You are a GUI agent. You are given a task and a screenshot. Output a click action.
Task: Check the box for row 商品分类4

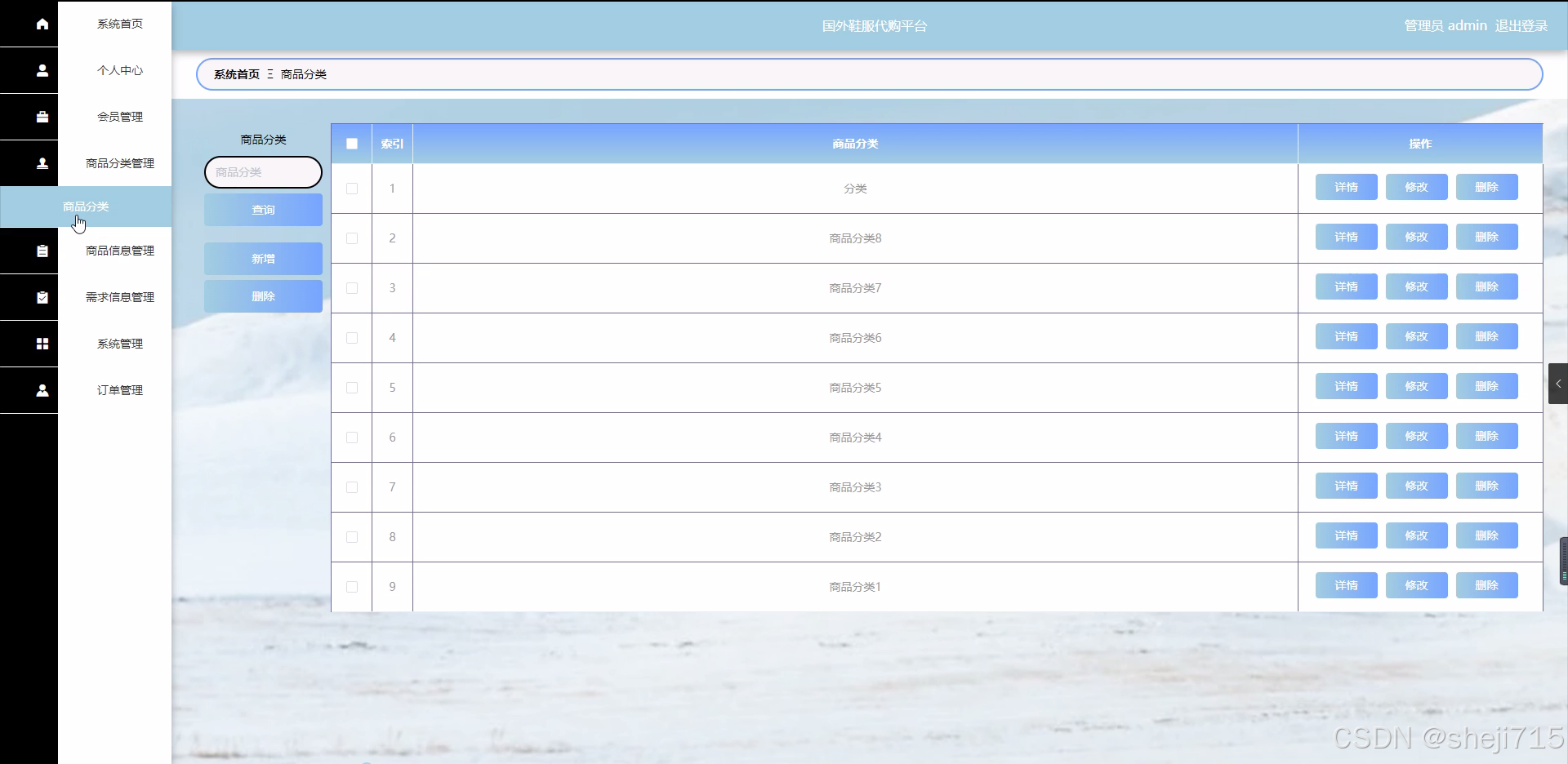point(352,438)
